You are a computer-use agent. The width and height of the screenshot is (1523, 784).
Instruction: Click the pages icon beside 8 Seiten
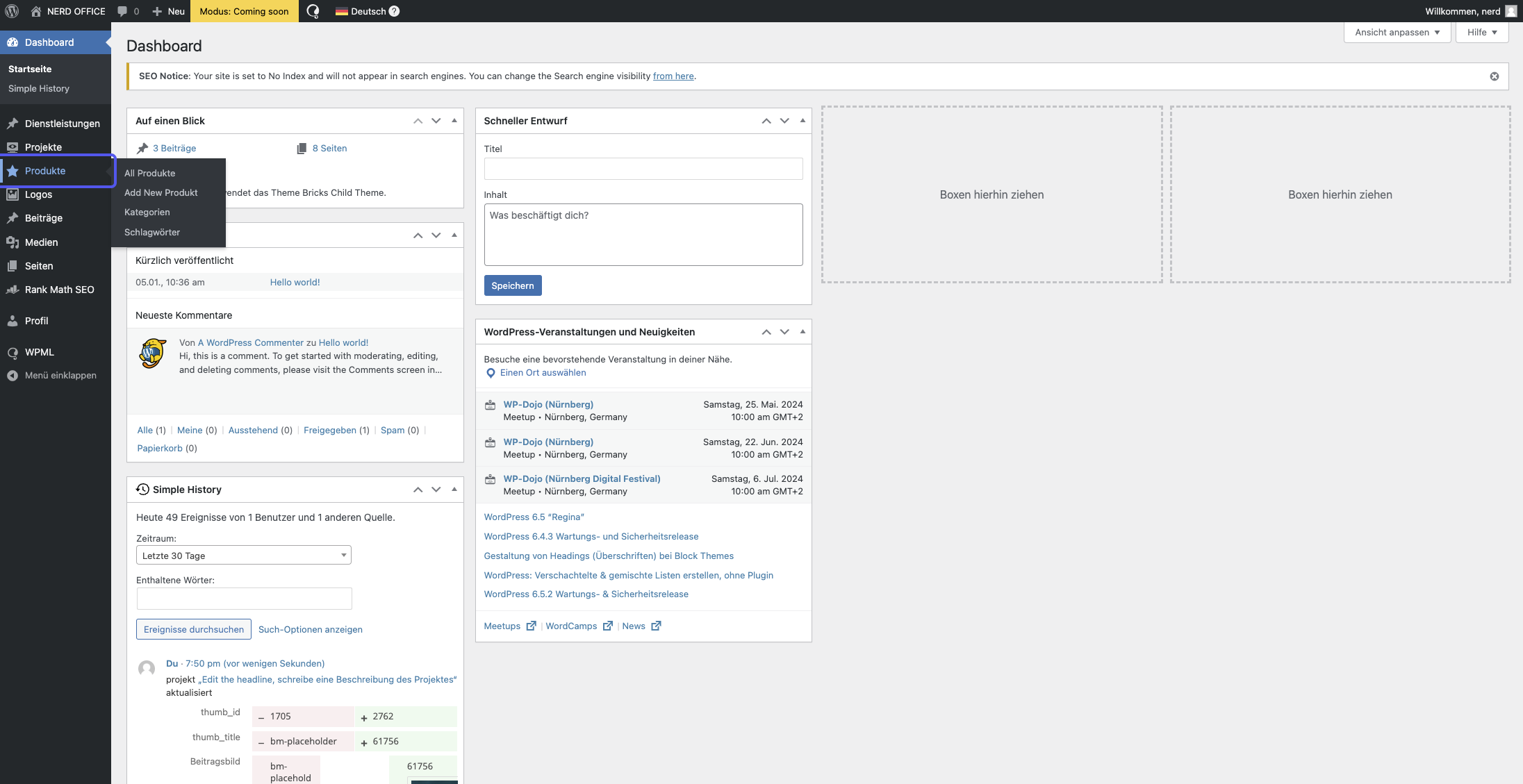302,148
